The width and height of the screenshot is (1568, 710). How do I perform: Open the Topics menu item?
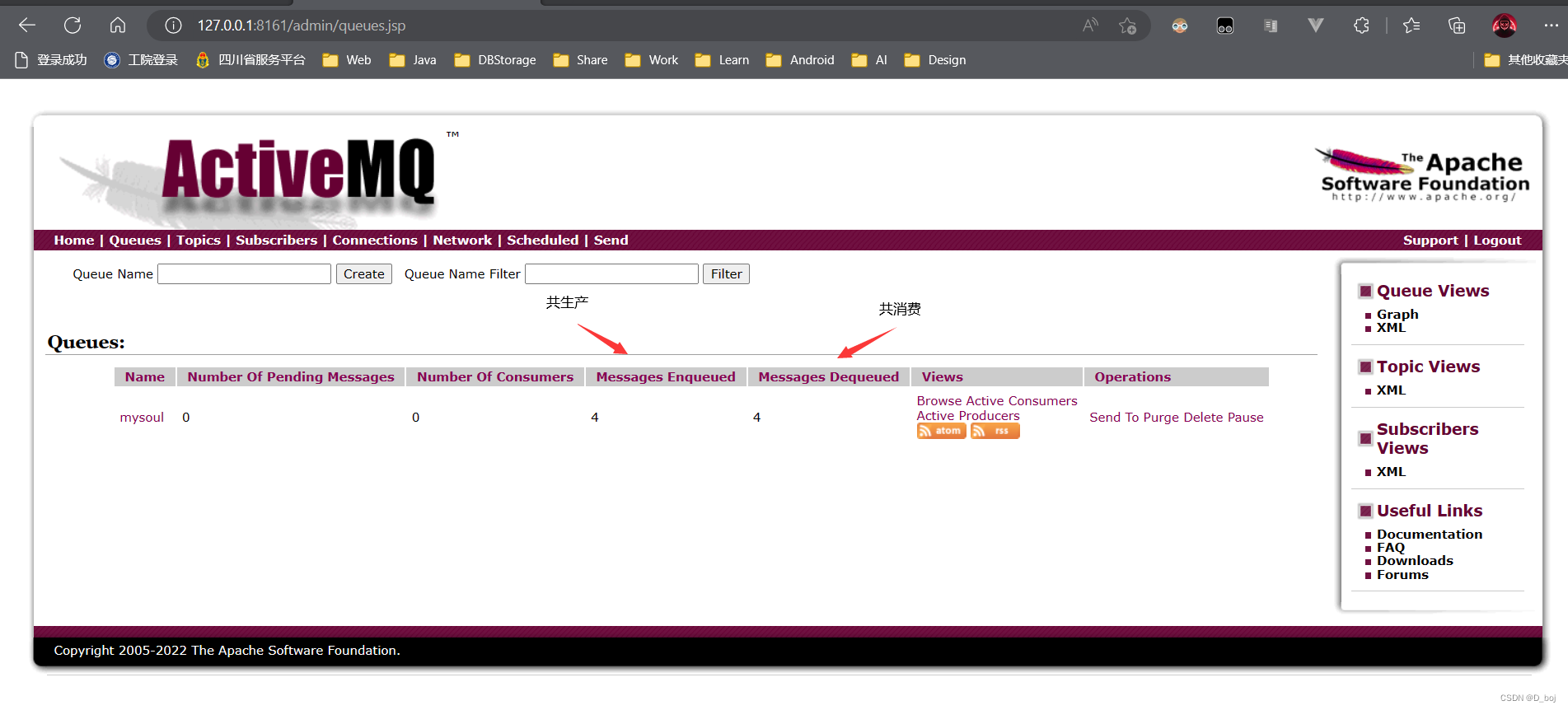coord(199,240)
